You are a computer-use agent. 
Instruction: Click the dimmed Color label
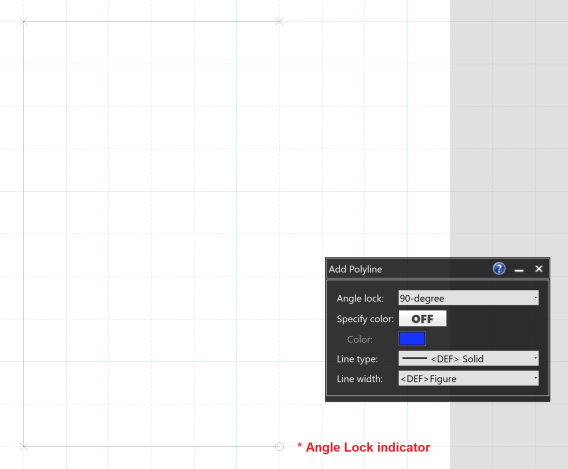coord(359,339)
